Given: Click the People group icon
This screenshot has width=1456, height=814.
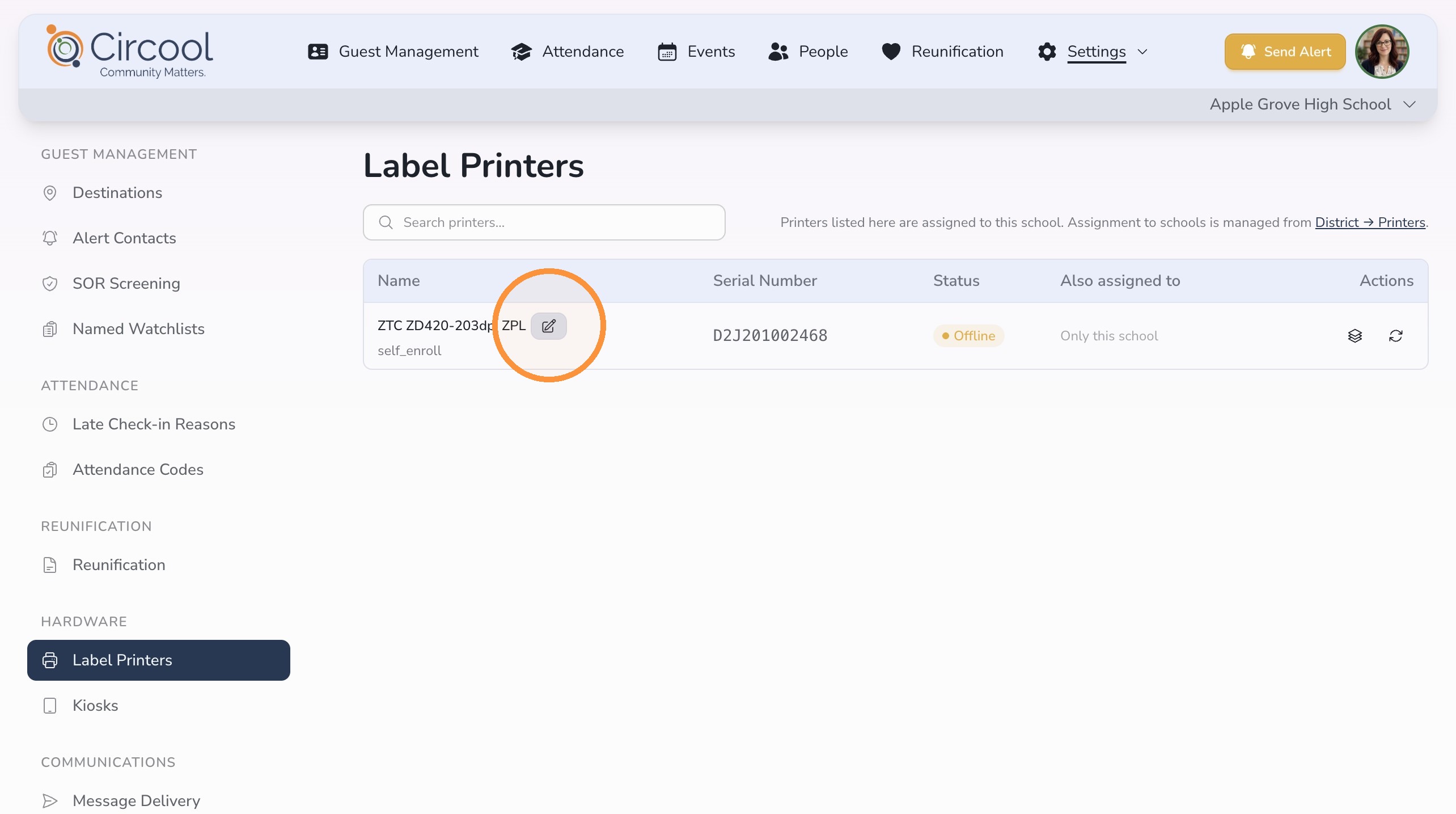Looking at the screenshot, I should pyautogui.click(x=778, y=52).
